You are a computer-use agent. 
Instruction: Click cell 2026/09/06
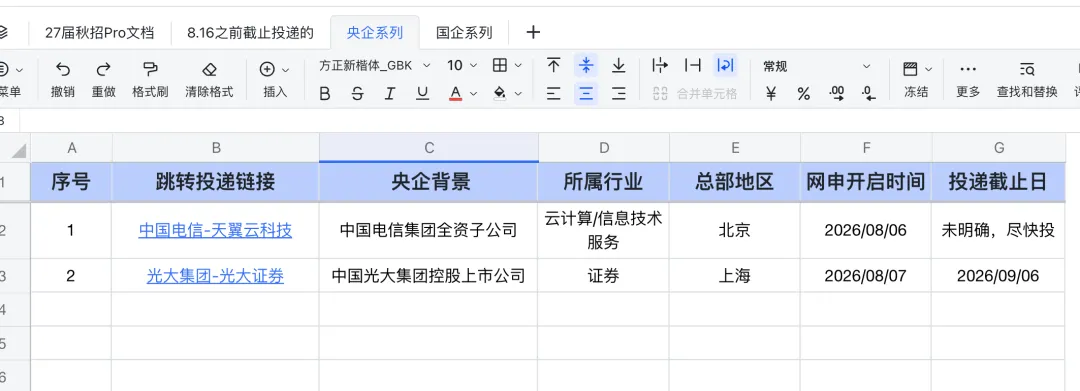pos(999,276)
